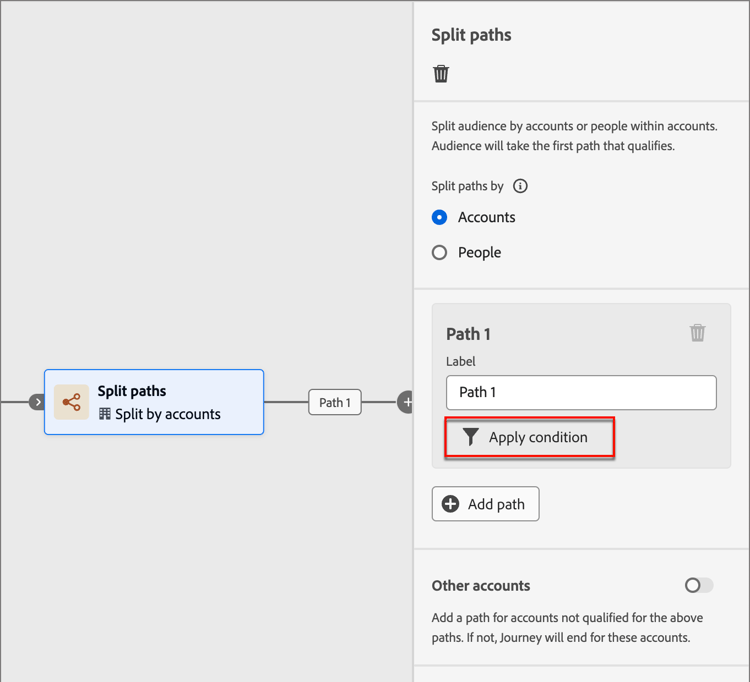Click the Apply condition button

tap(529, 438)
